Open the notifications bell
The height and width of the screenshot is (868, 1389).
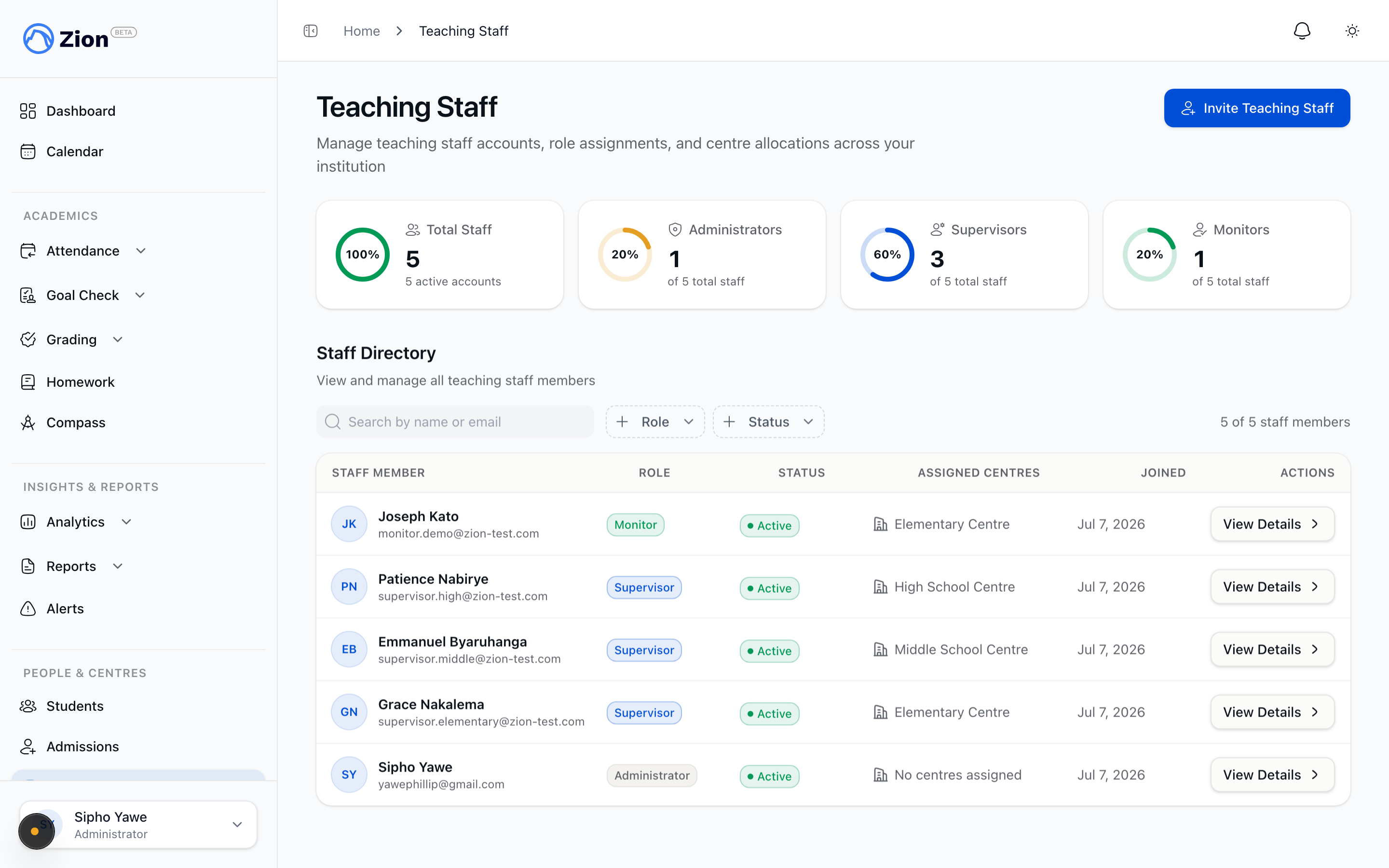point(1302,31)
